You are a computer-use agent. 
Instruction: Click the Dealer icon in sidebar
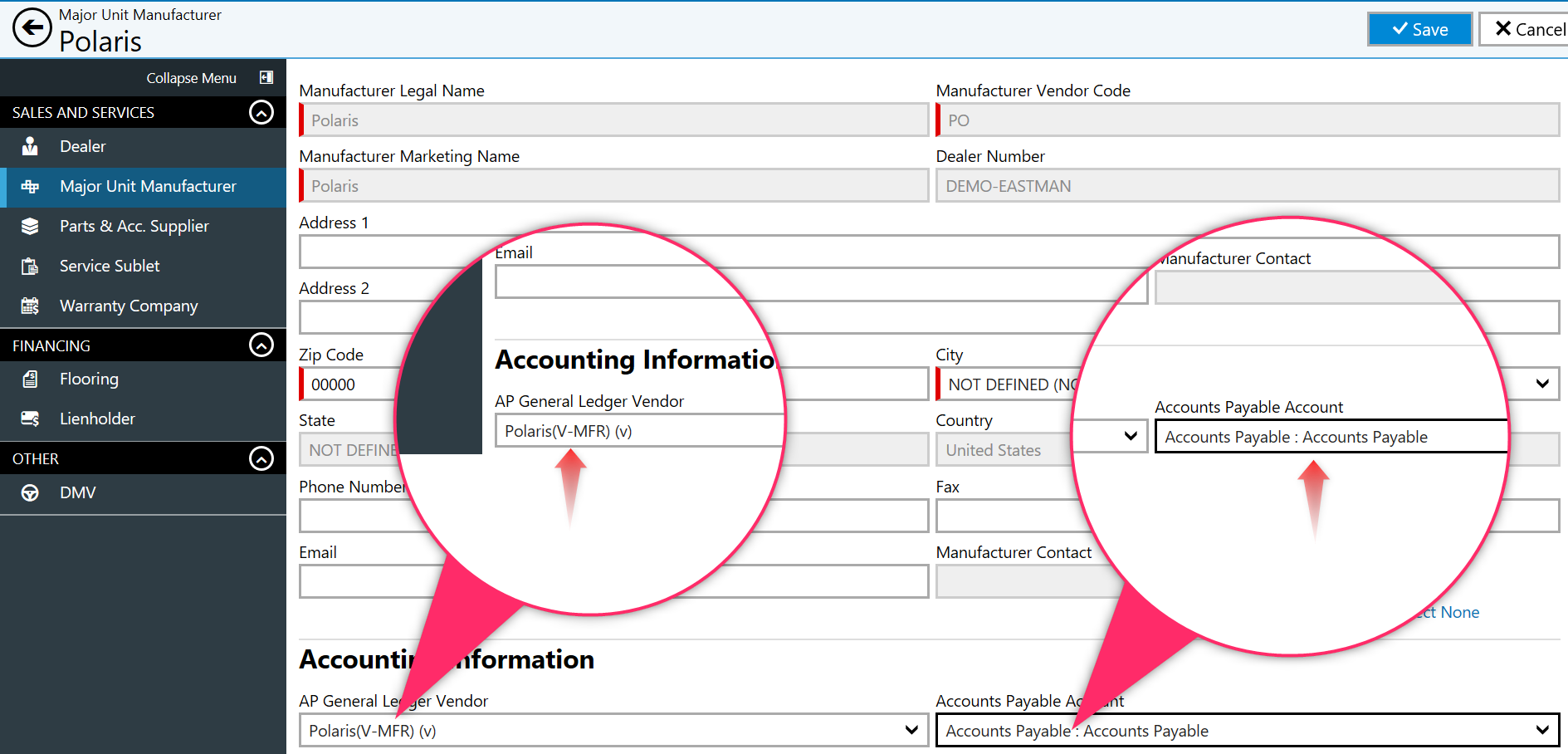[30, 146]
